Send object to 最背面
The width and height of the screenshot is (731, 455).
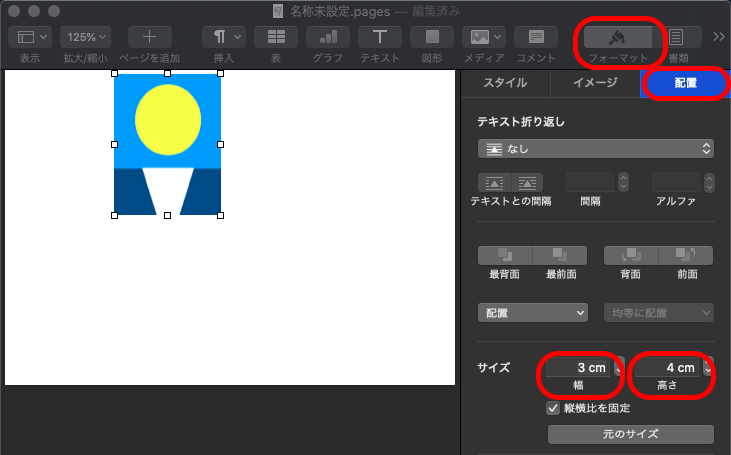(x=505, y=255)
